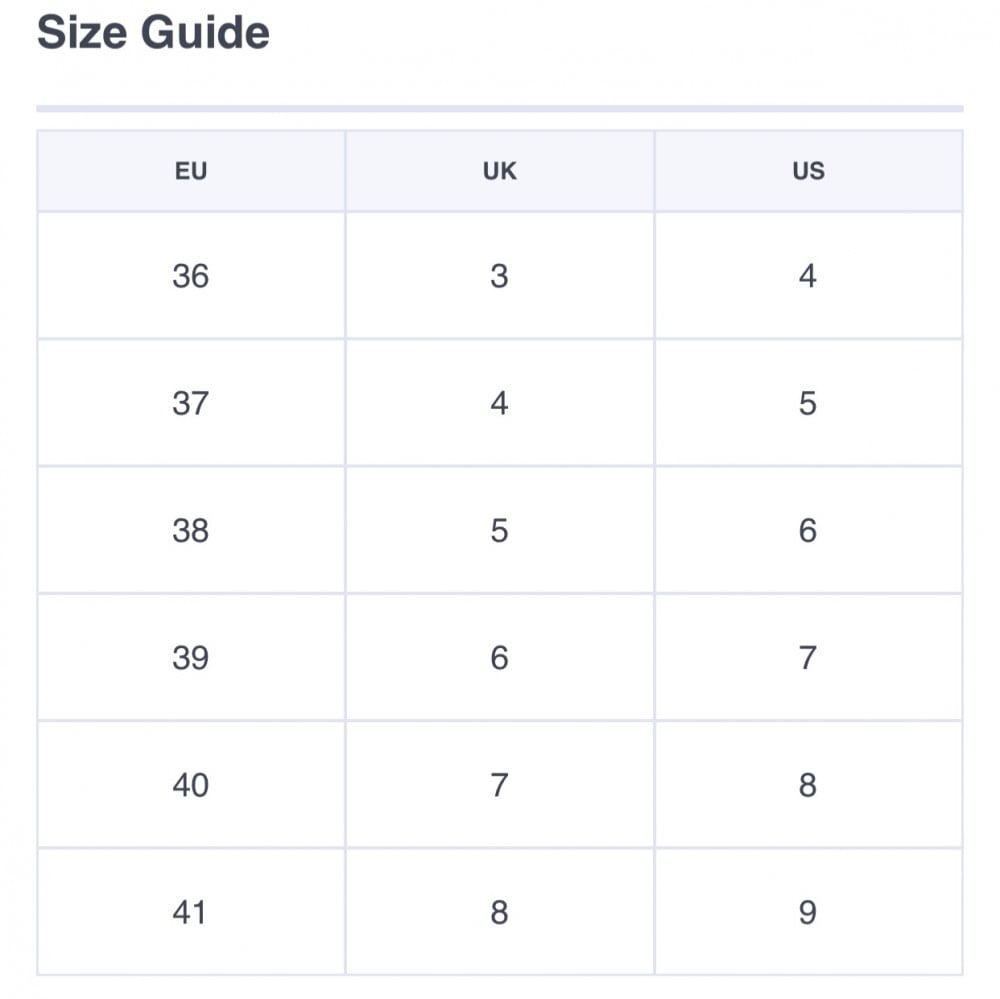Click EU size 40 cell
The image size is (1000, 999).
pos(190,785)
